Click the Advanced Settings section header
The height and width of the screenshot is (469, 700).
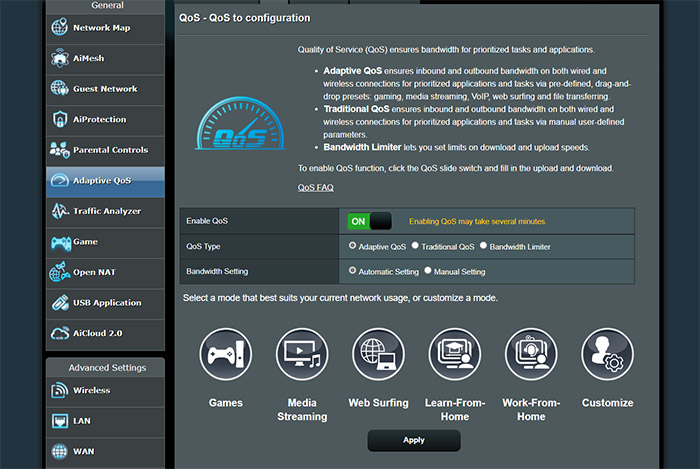coord(107,368)
